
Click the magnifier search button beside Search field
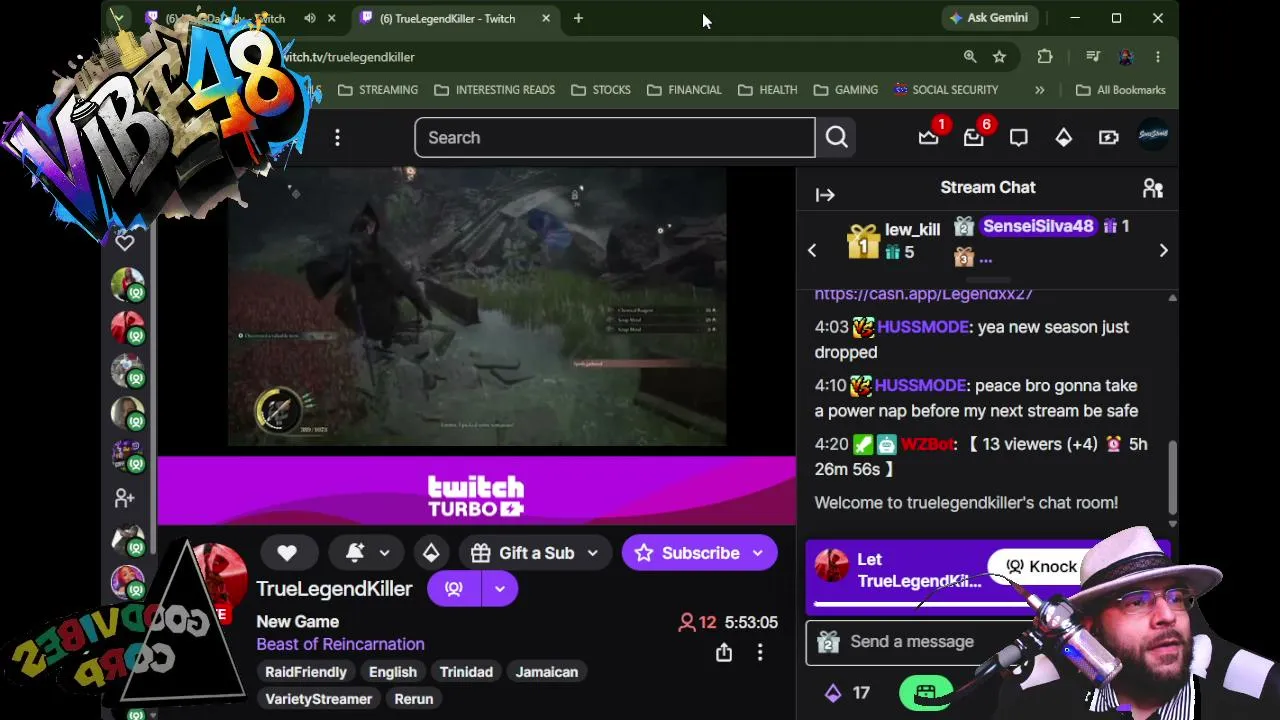click(837, 138)
